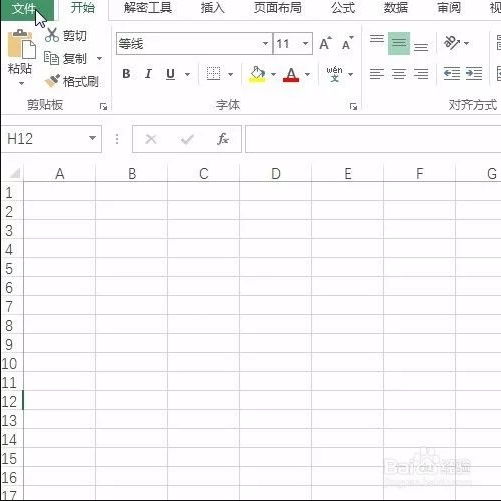The image size is (501, 501).
Task: Switch to the 开始 Home tab
Action: point(83,8)
